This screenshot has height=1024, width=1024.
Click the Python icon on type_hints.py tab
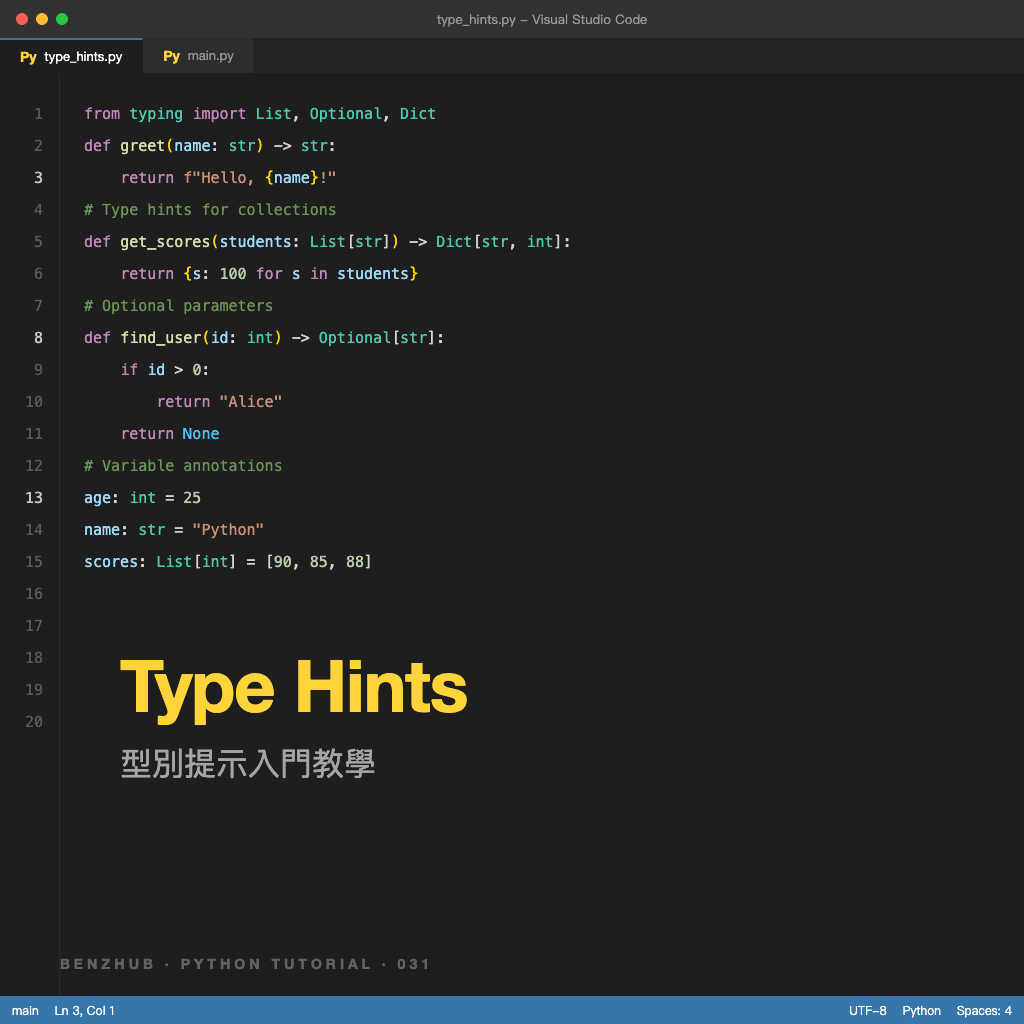28,57
